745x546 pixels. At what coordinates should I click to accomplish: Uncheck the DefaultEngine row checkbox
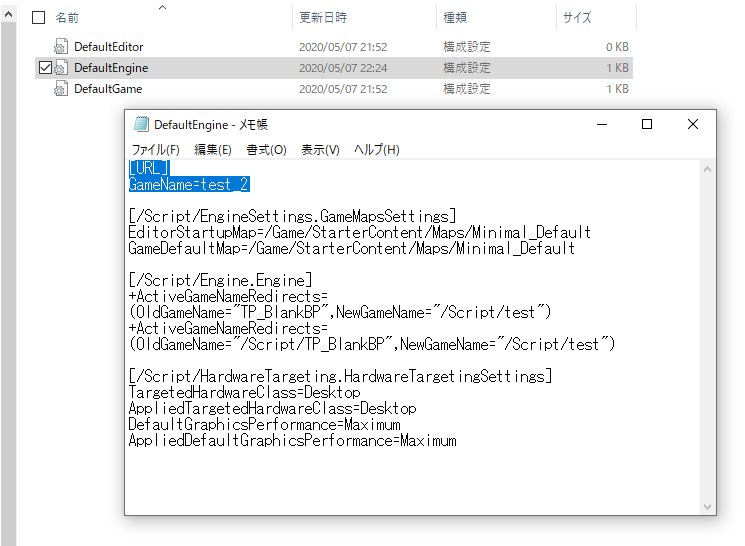pos(45,67)
